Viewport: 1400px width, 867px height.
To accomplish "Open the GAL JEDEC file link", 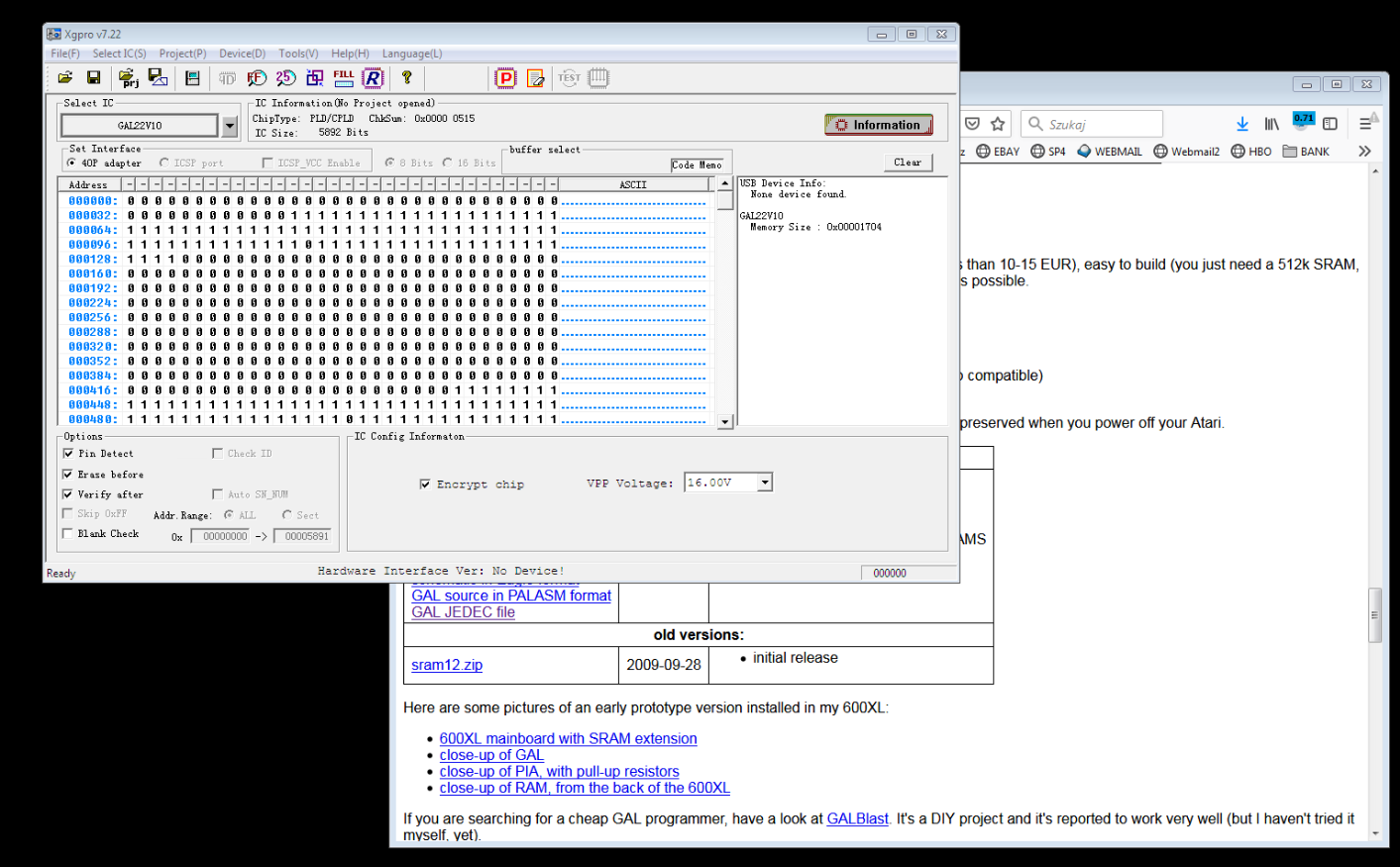I will click(x=463, y=612).
